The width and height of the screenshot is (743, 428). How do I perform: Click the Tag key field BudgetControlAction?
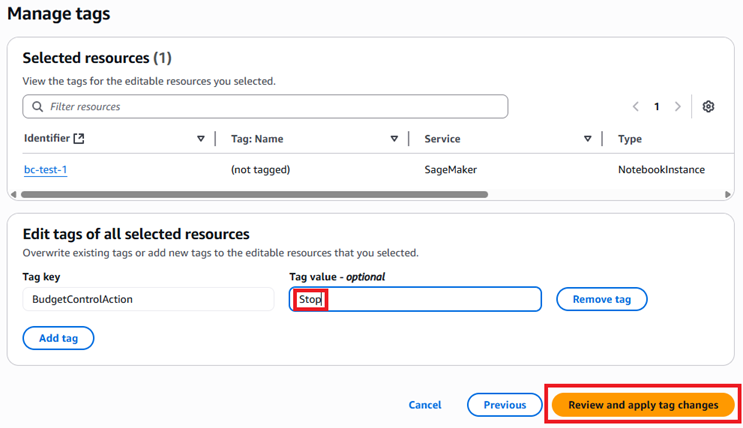click(148, 299)
